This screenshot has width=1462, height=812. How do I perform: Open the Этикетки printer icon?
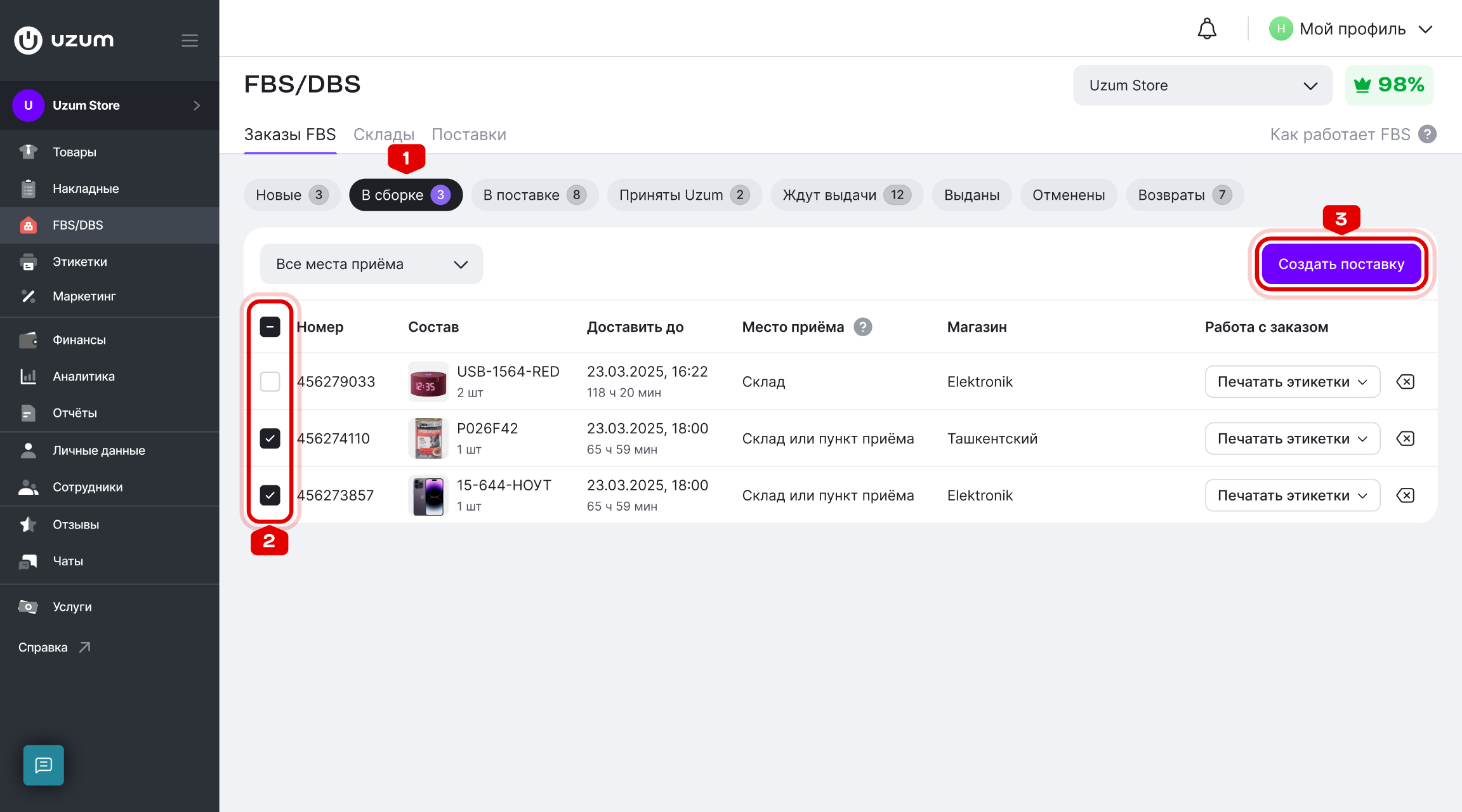[x=28, y=261]
